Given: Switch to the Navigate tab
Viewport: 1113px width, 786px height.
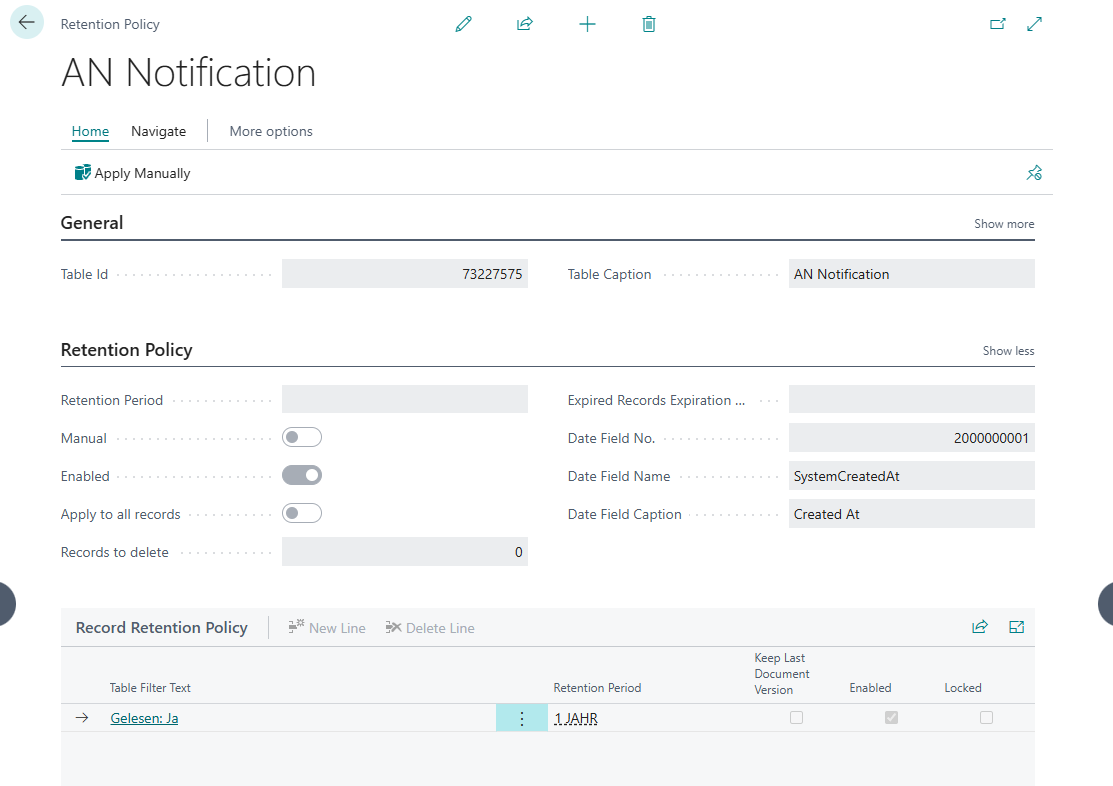Looking at the screenshot, I should [x=158, y=131].
